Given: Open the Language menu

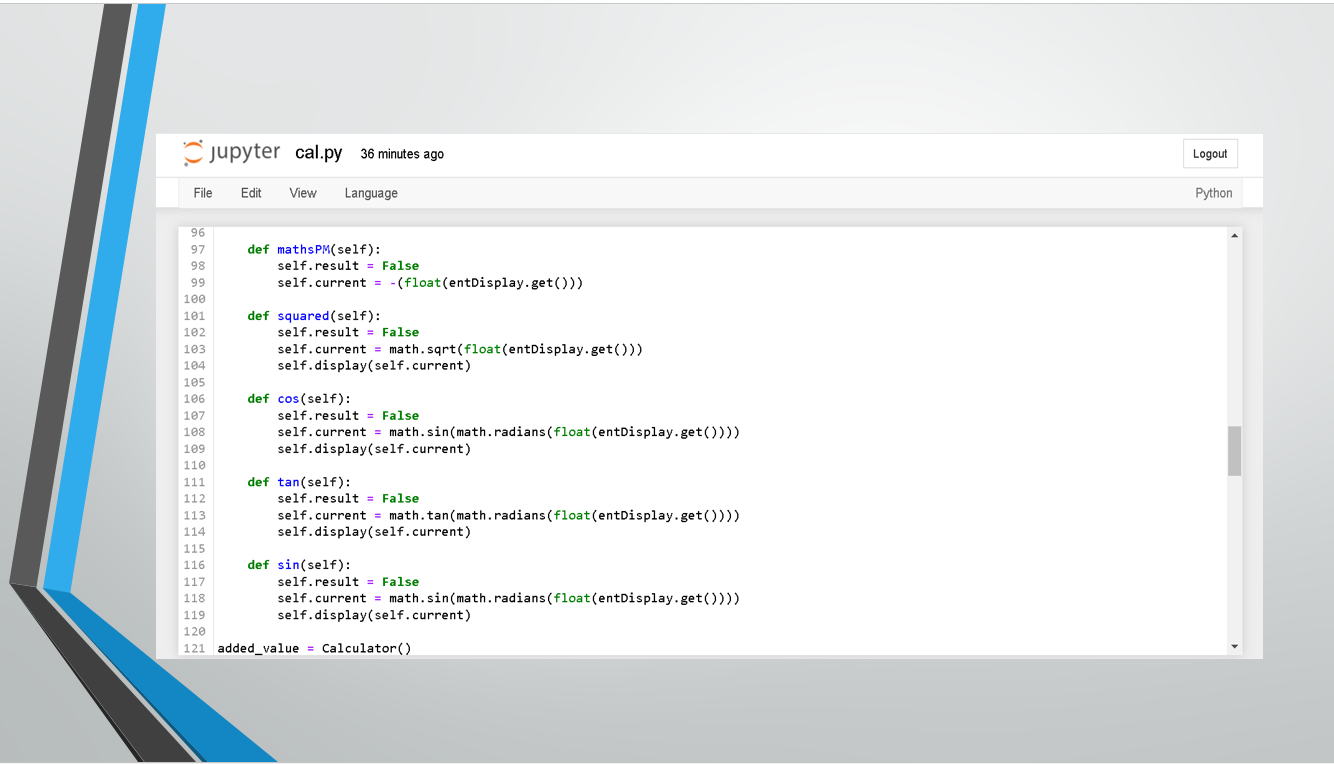Looking at the screenshot, I should pyautogui.click(x=371, y=193).
